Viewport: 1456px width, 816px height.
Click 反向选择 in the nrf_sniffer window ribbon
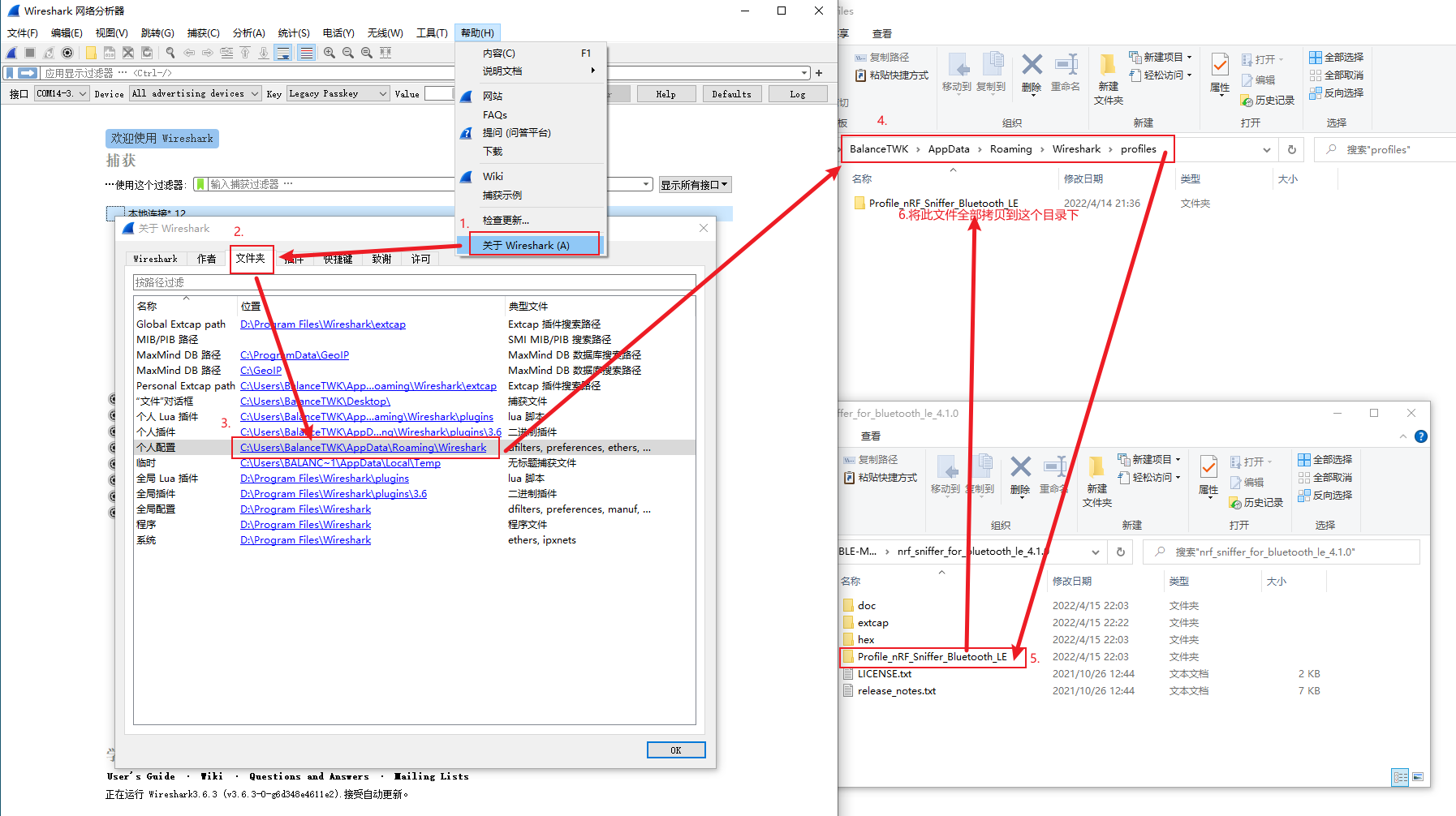[1325, 496]
